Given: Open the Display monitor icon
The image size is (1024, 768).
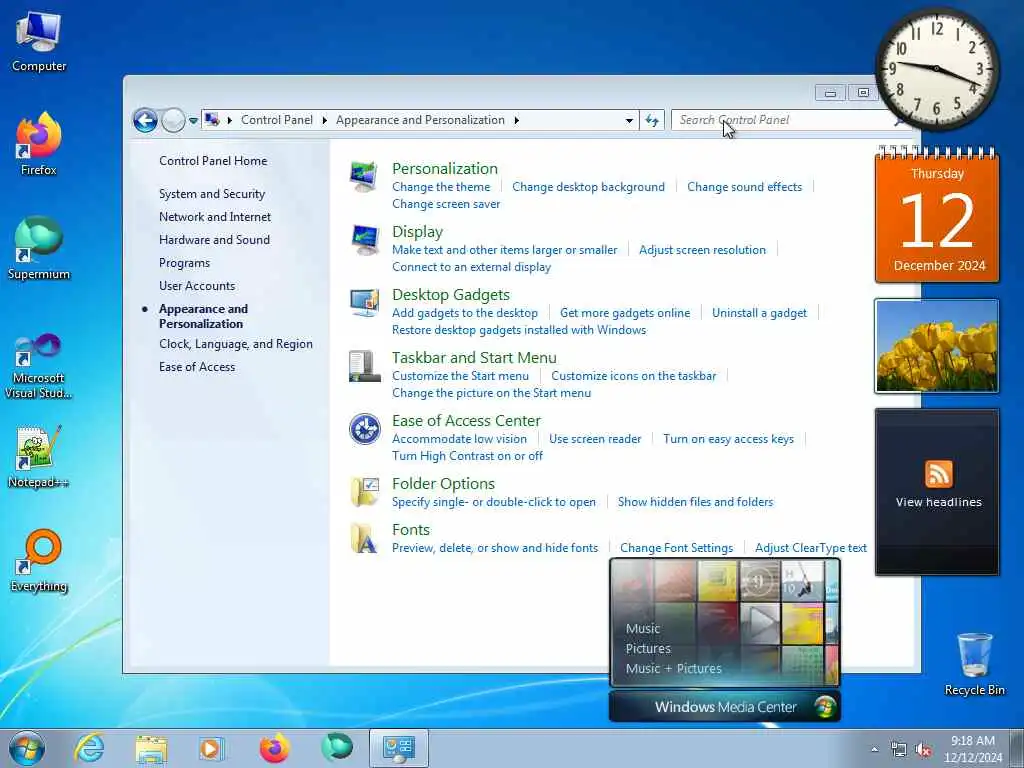Looking at the screenshot, I should click(x=364, y=240).
